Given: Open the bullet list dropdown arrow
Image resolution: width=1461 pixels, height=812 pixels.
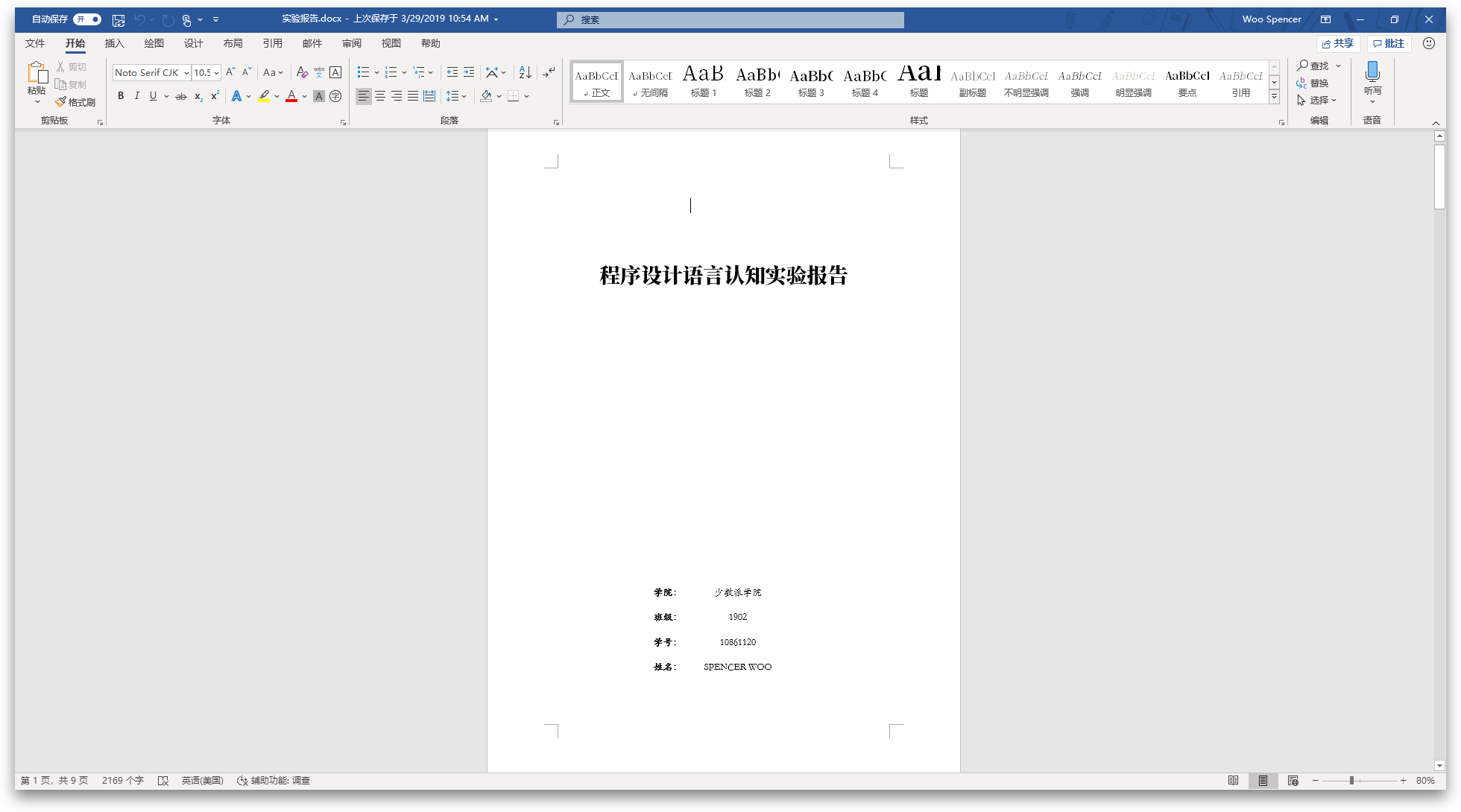Looking at the screenshot, I should coord(376,72).
